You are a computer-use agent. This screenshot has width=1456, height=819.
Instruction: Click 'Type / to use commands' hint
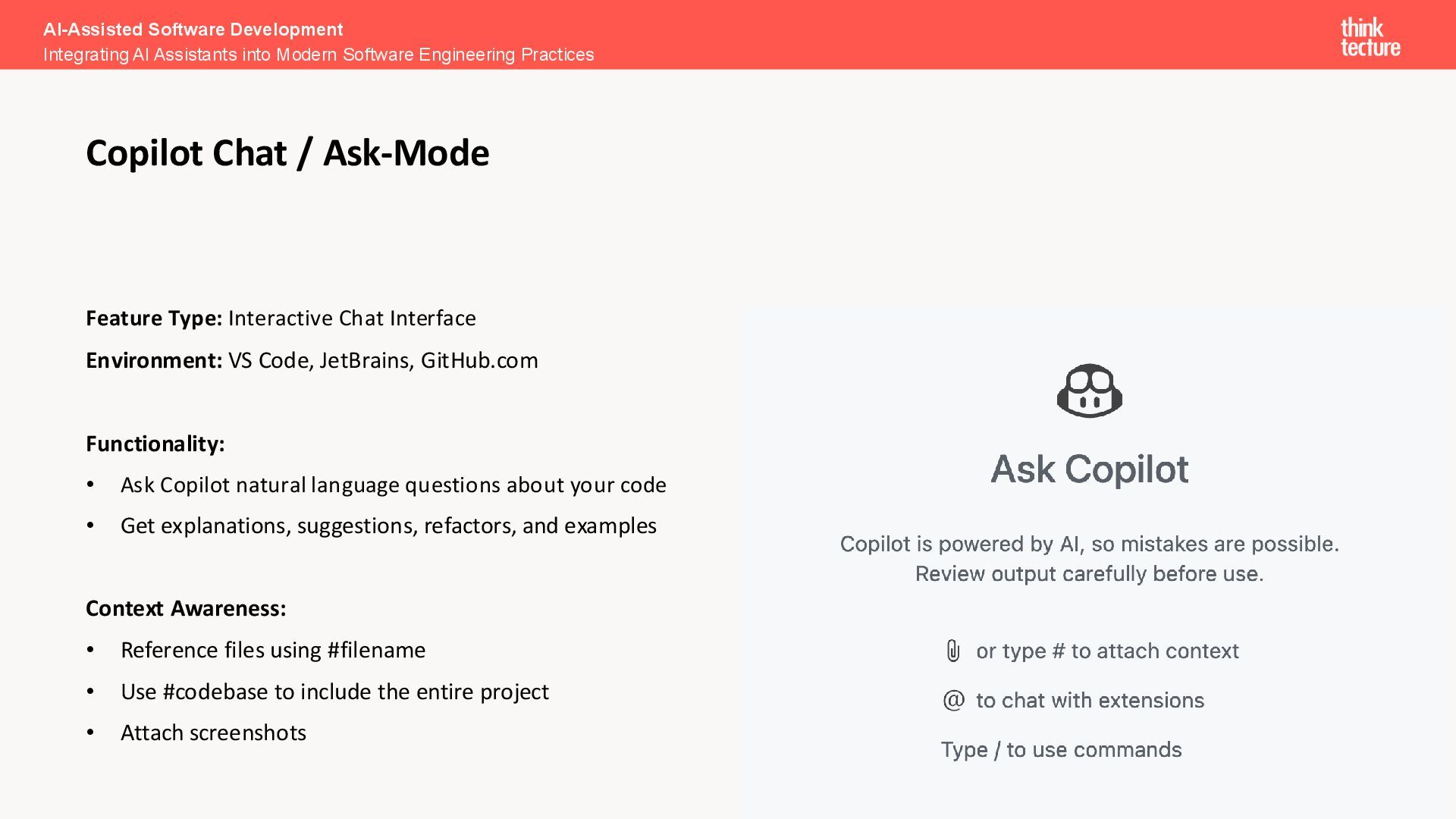point(1061,749)
